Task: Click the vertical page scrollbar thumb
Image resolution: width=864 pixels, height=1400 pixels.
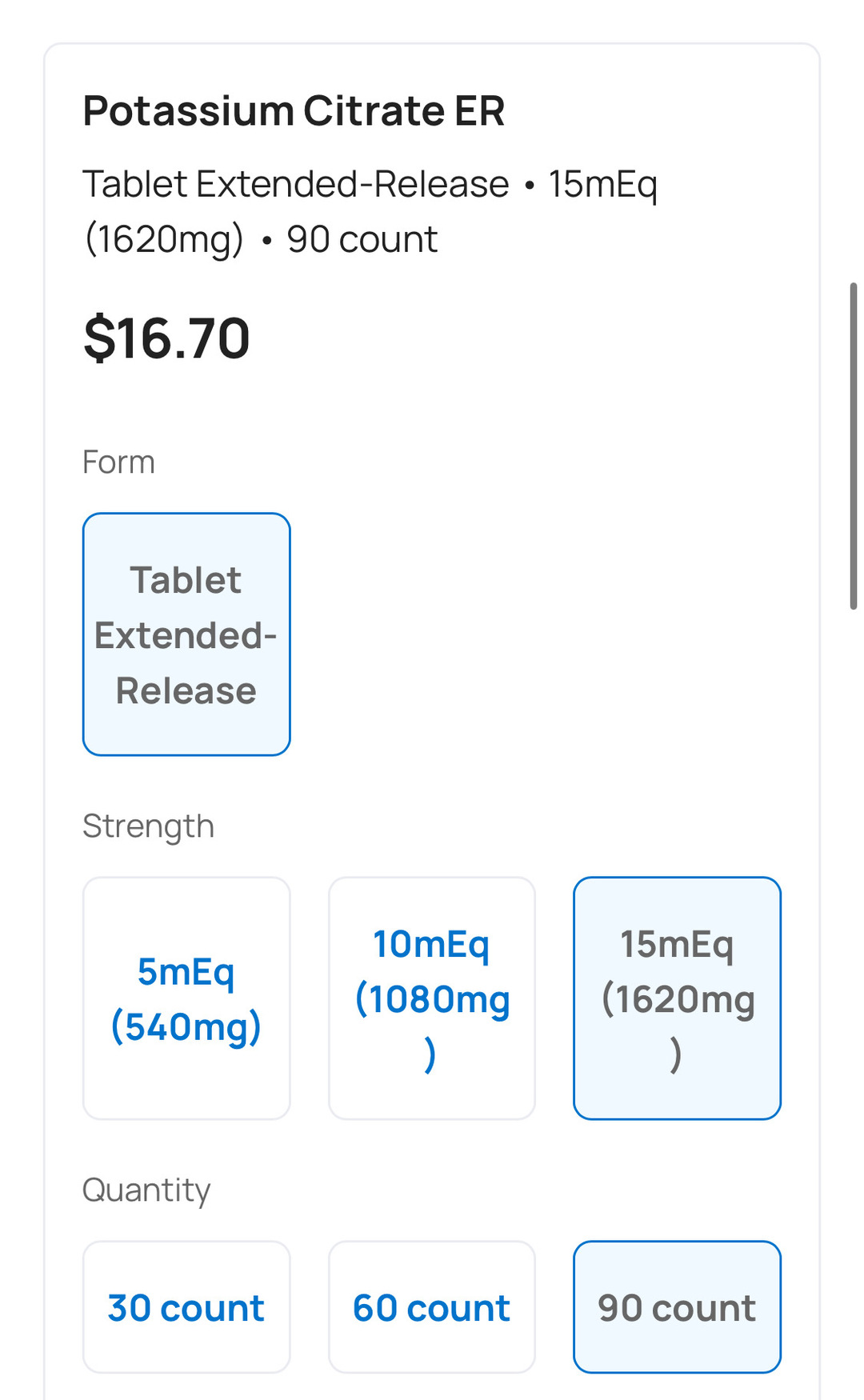Action: (854, 446)
